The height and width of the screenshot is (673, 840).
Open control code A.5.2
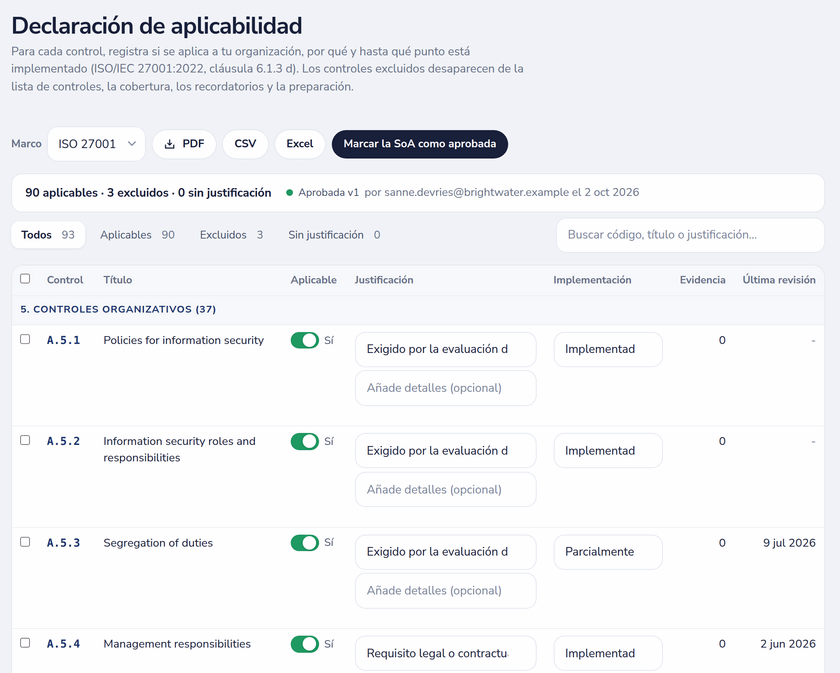pos(63,442)
